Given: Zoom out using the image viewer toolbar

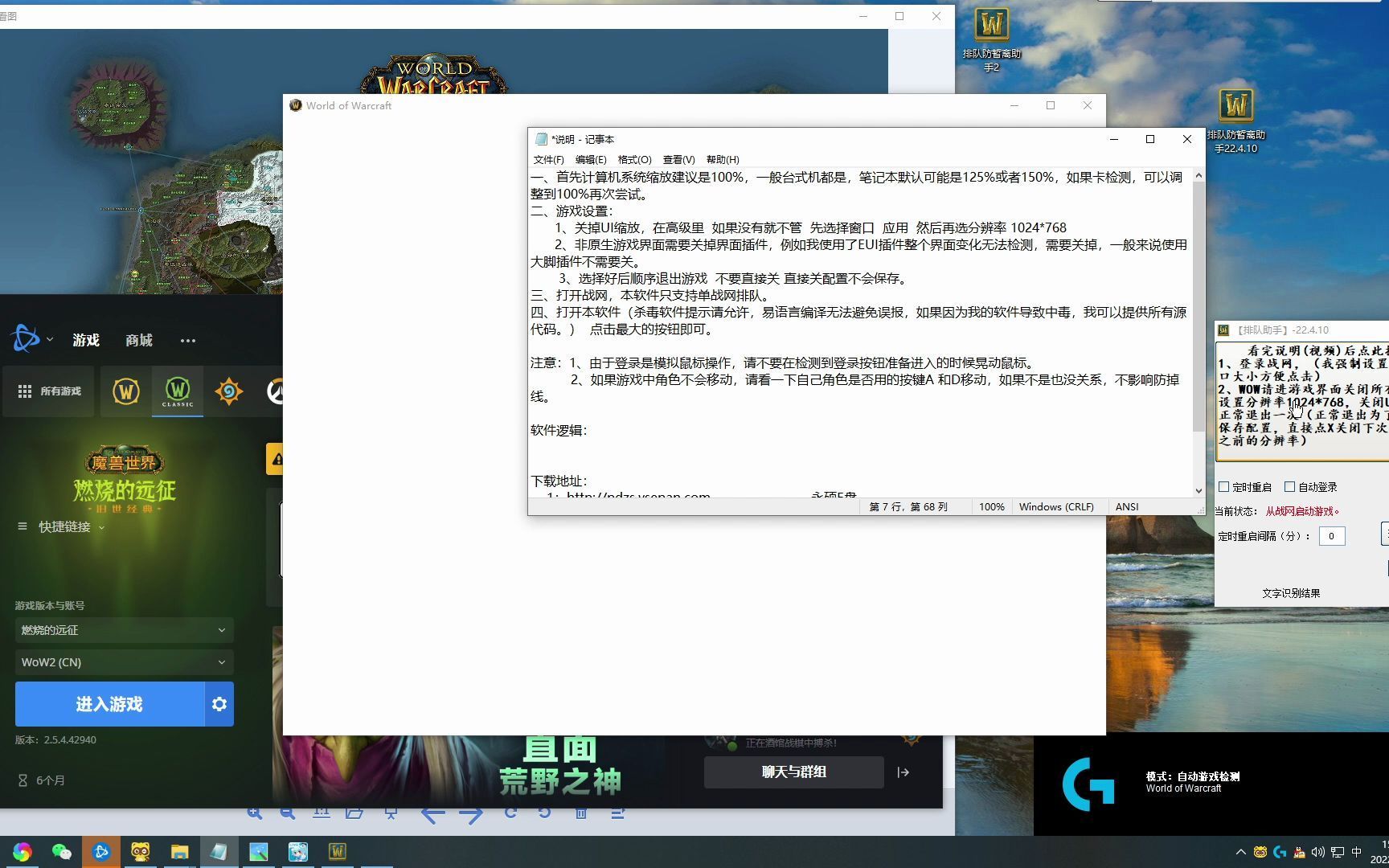Looking at the screenshot, I should 287,813.
